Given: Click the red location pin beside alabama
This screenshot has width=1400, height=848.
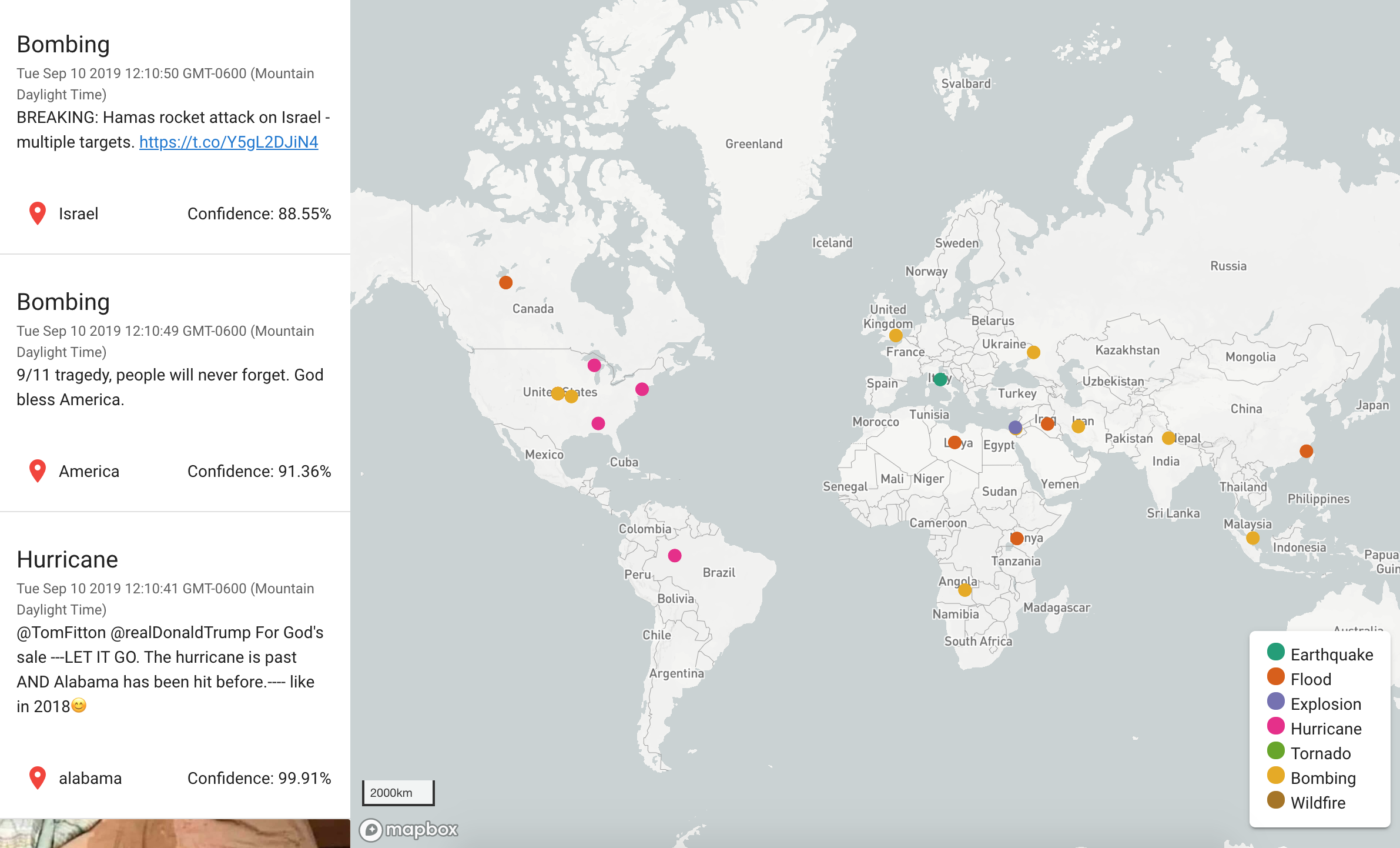Looking at the screenshot, I should [38, 777].
